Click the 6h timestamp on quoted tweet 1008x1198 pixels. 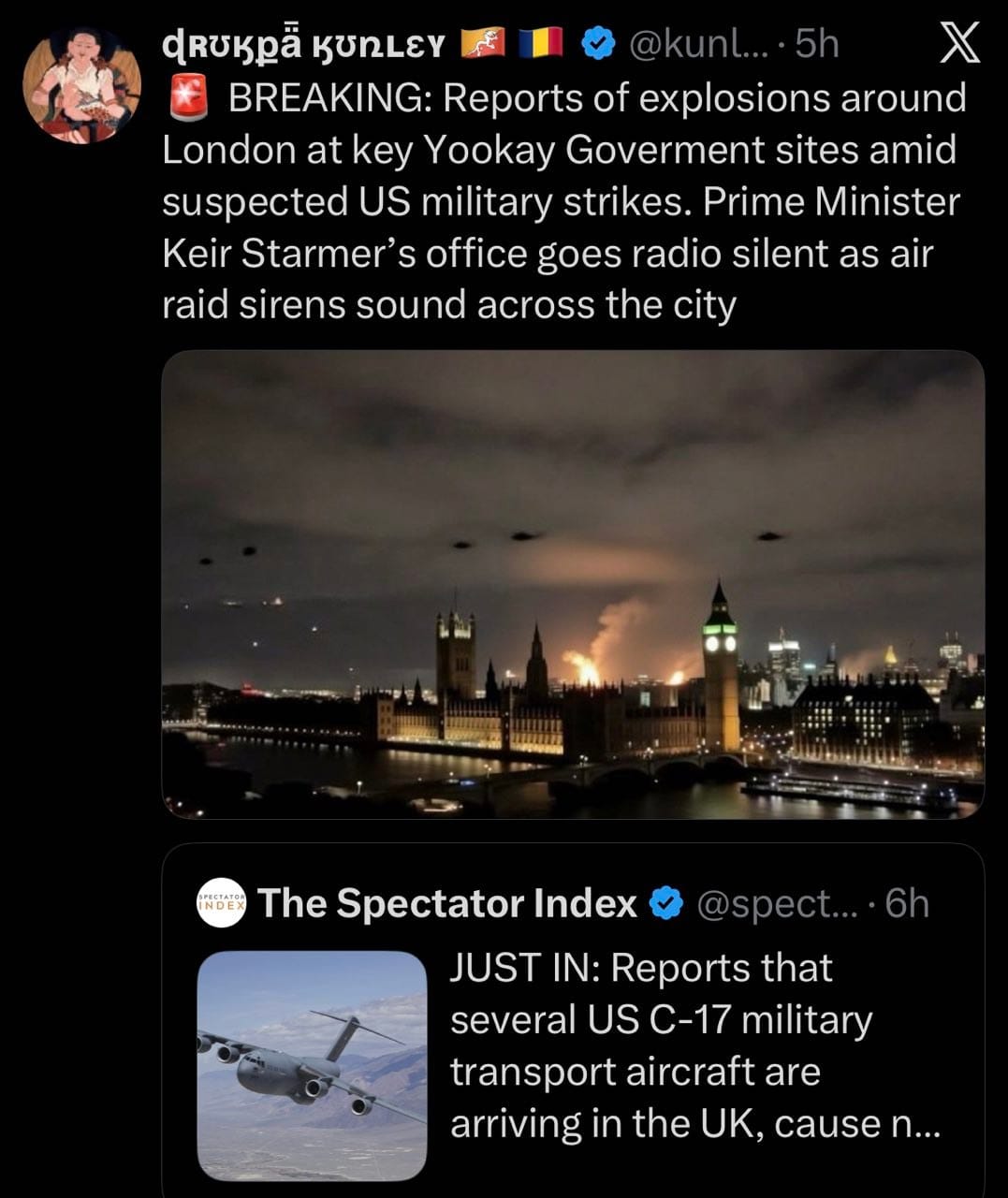[907, 903]
